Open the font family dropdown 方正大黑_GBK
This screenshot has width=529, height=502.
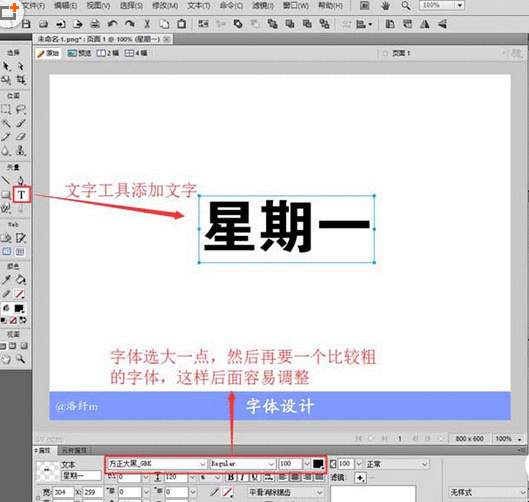coord(157,464)
